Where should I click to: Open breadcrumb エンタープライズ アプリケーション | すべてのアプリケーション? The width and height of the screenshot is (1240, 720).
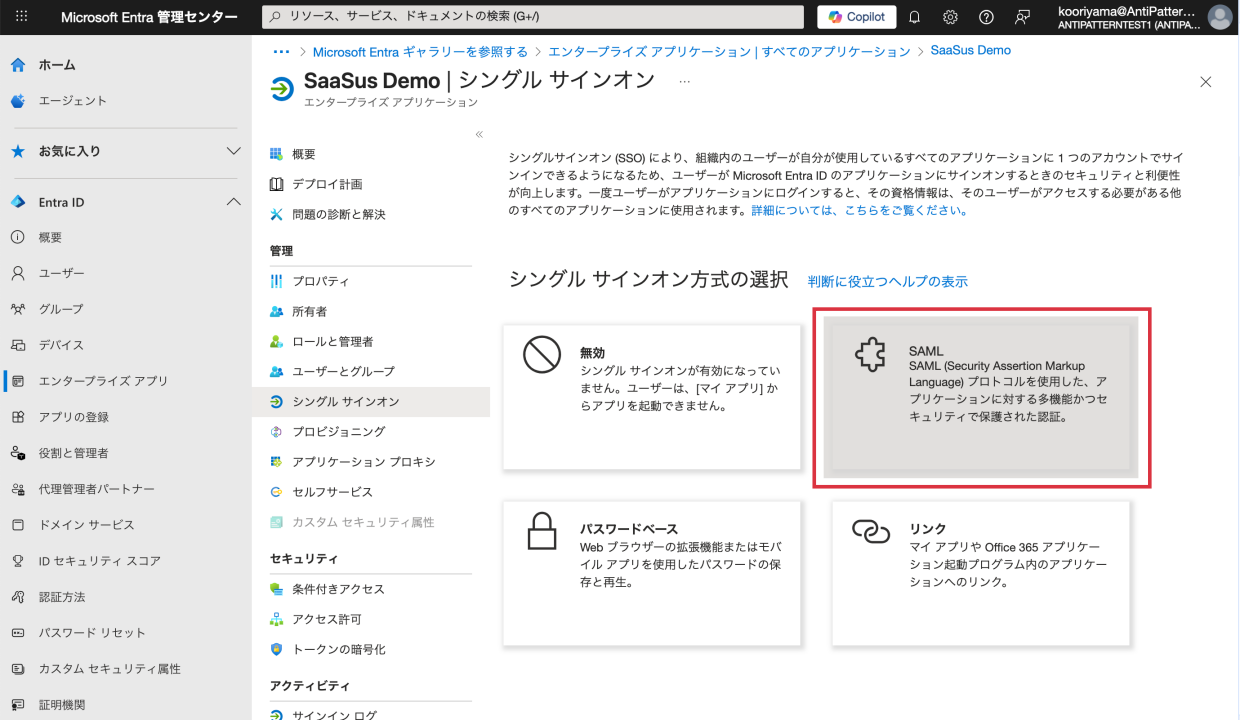pyautogui.click(x=730, y=51)
